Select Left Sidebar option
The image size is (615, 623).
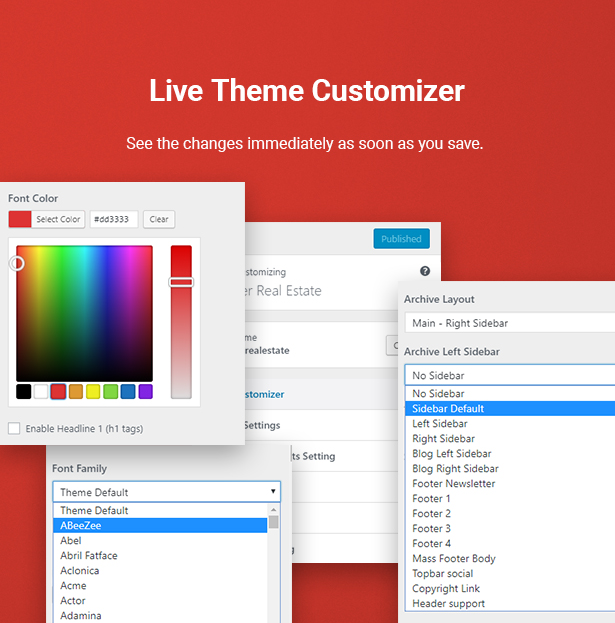point(510,424)
